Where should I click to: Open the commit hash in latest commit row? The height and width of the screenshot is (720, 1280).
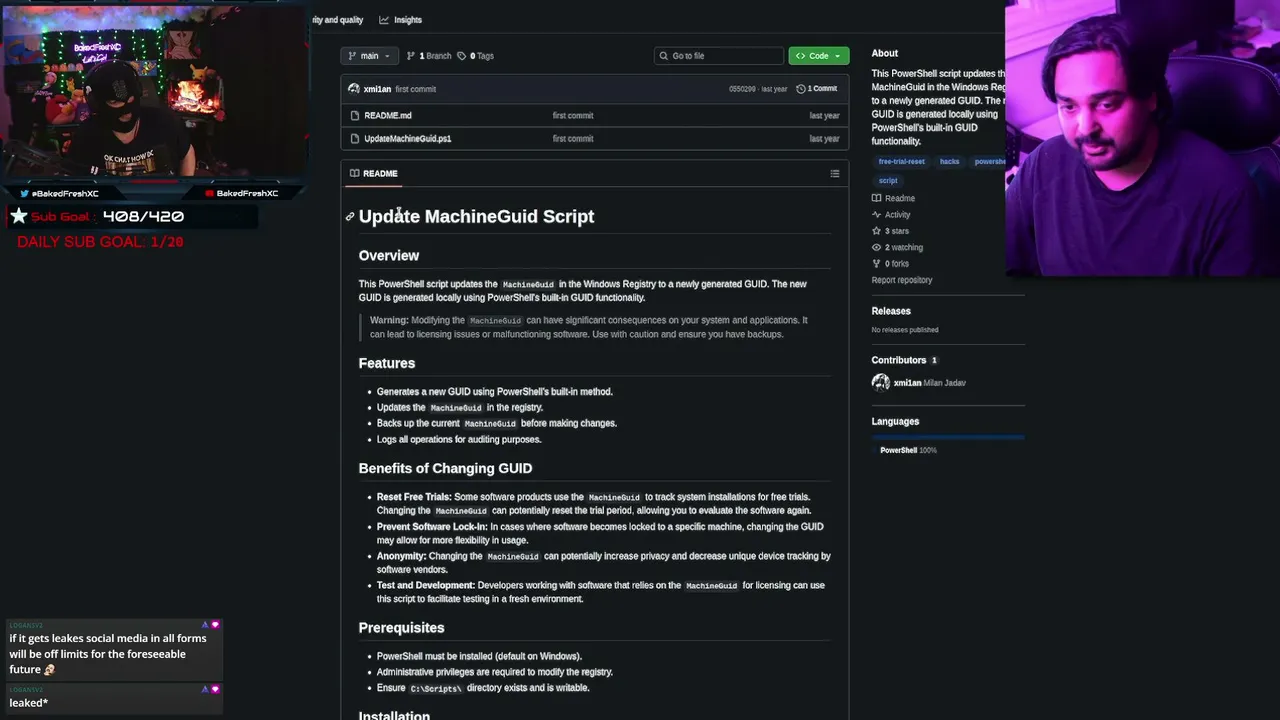click(742, 89)
